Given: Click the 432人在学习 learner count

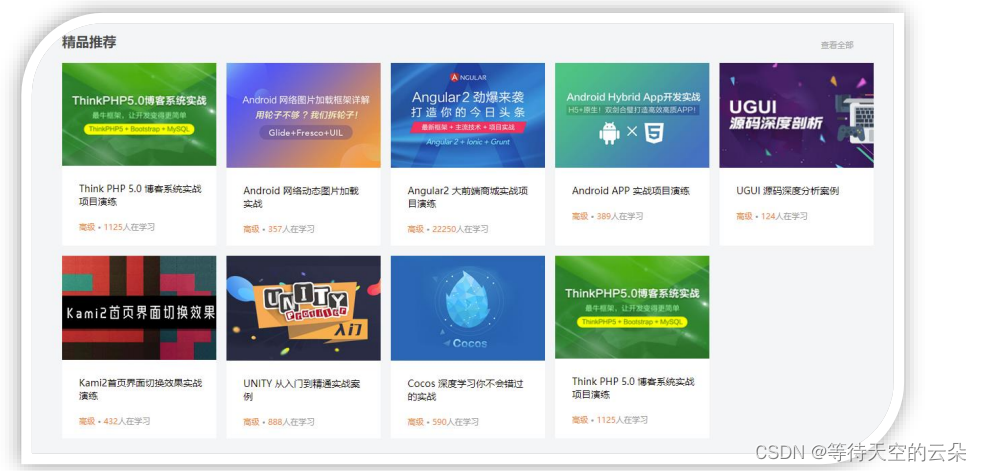Looking at the screenshot, I should [x=127, y=422].
